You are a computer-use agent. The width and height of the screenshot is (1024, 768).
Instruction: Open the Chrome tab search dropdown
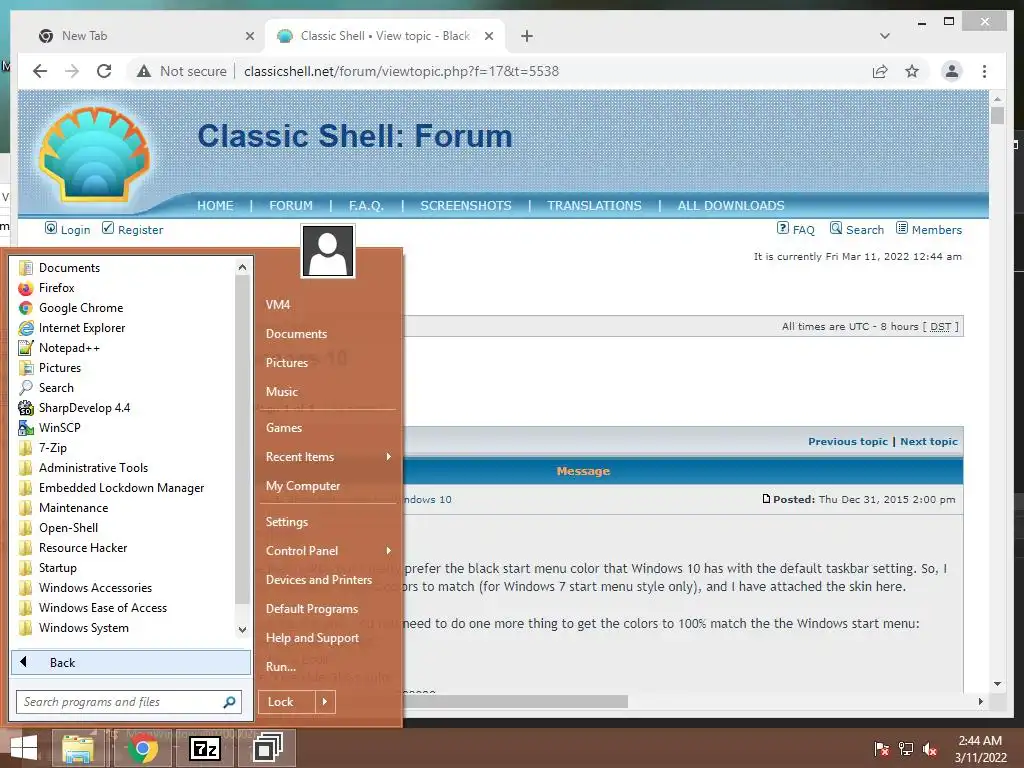coord(885,36)
